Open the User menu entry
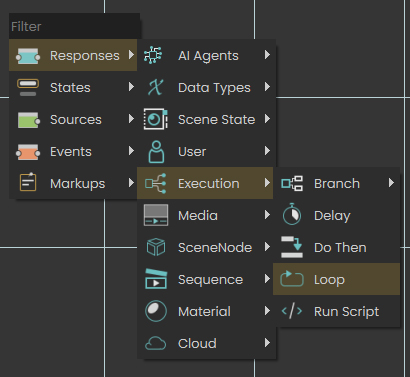Screen dimensions: 410x377 pyautogui.click(x=206, y=151)
